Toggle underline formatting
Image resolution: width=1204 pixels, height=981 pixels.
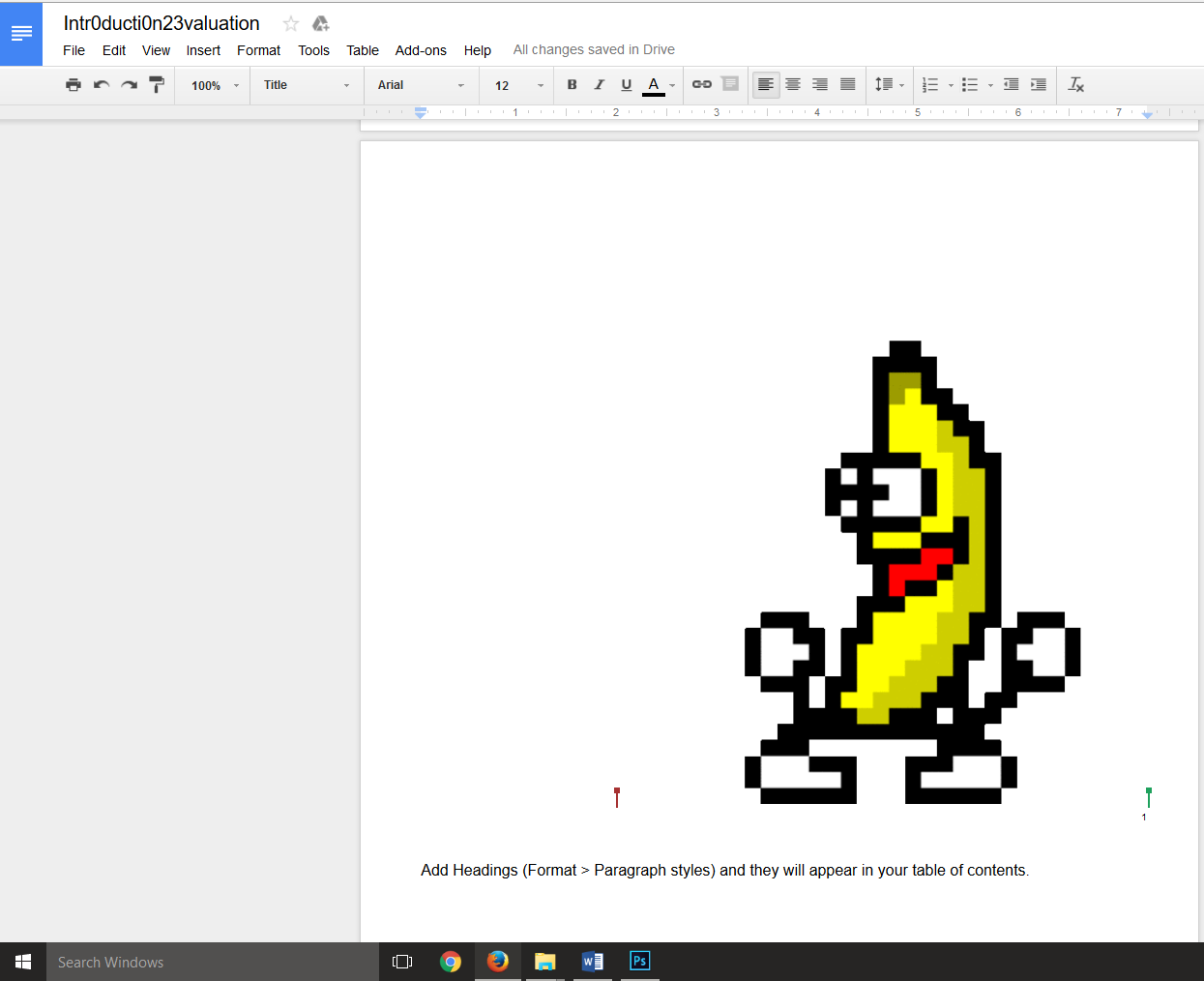(x=627, y=85)
